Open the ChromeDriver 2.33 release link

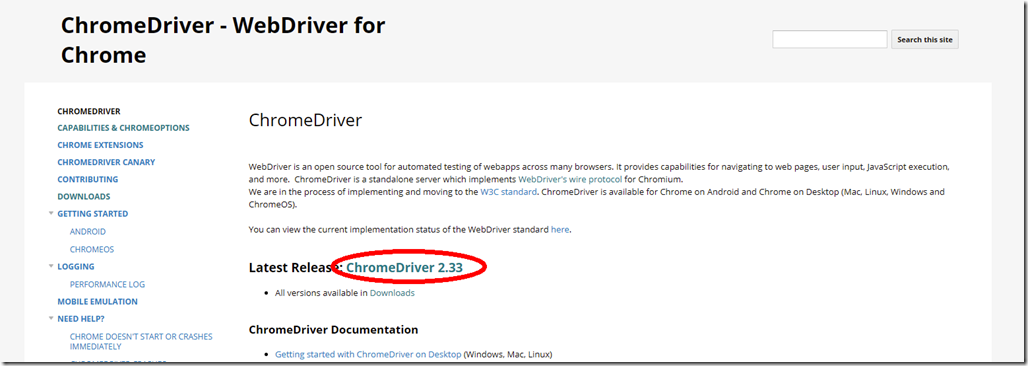405,268
